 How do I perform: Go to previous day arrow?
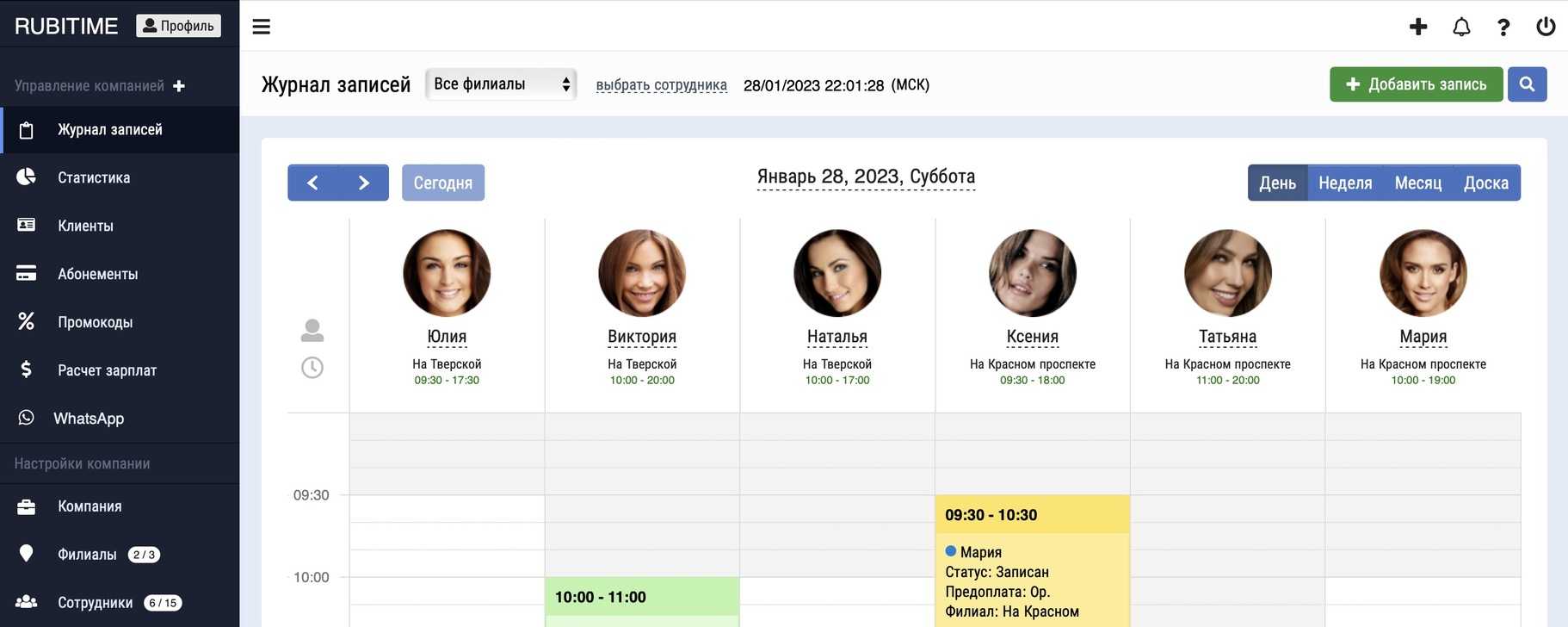click(x=313, y=183)
